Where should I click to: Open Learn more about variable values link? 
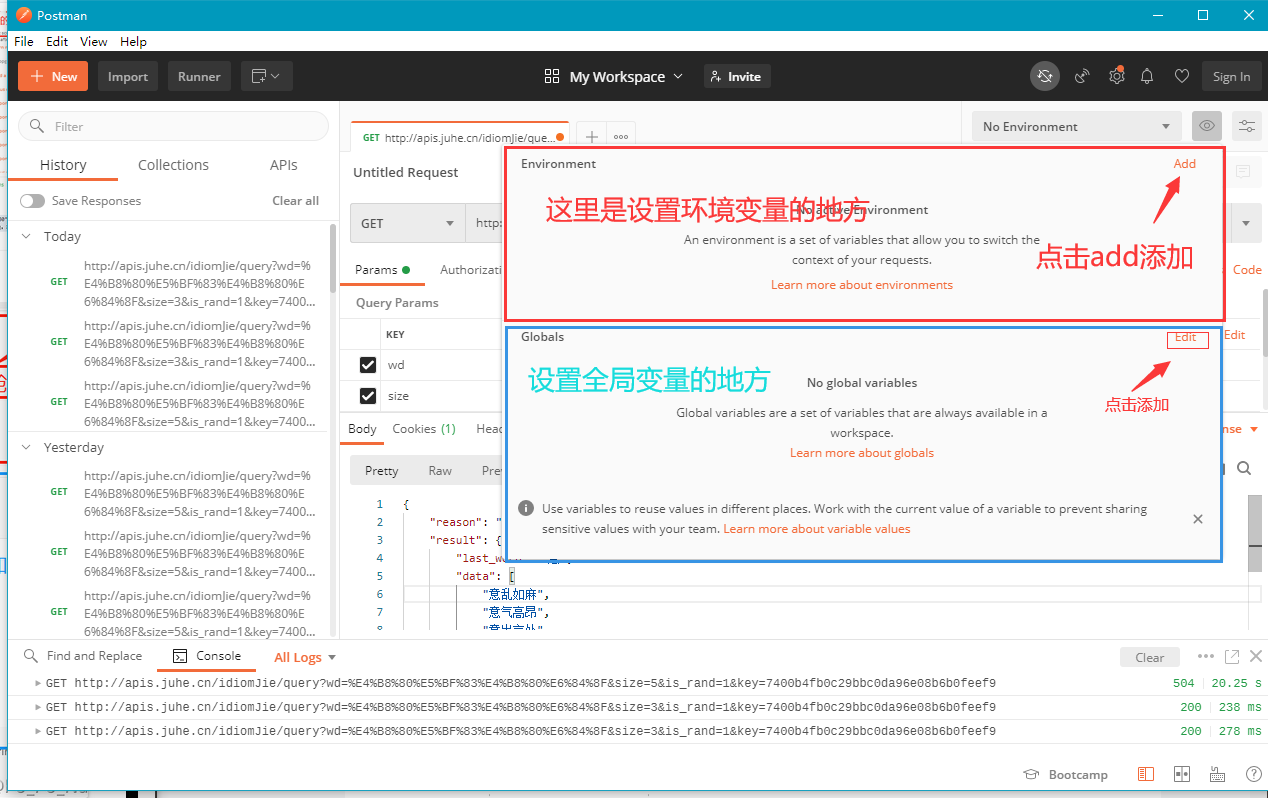(817, 529)
